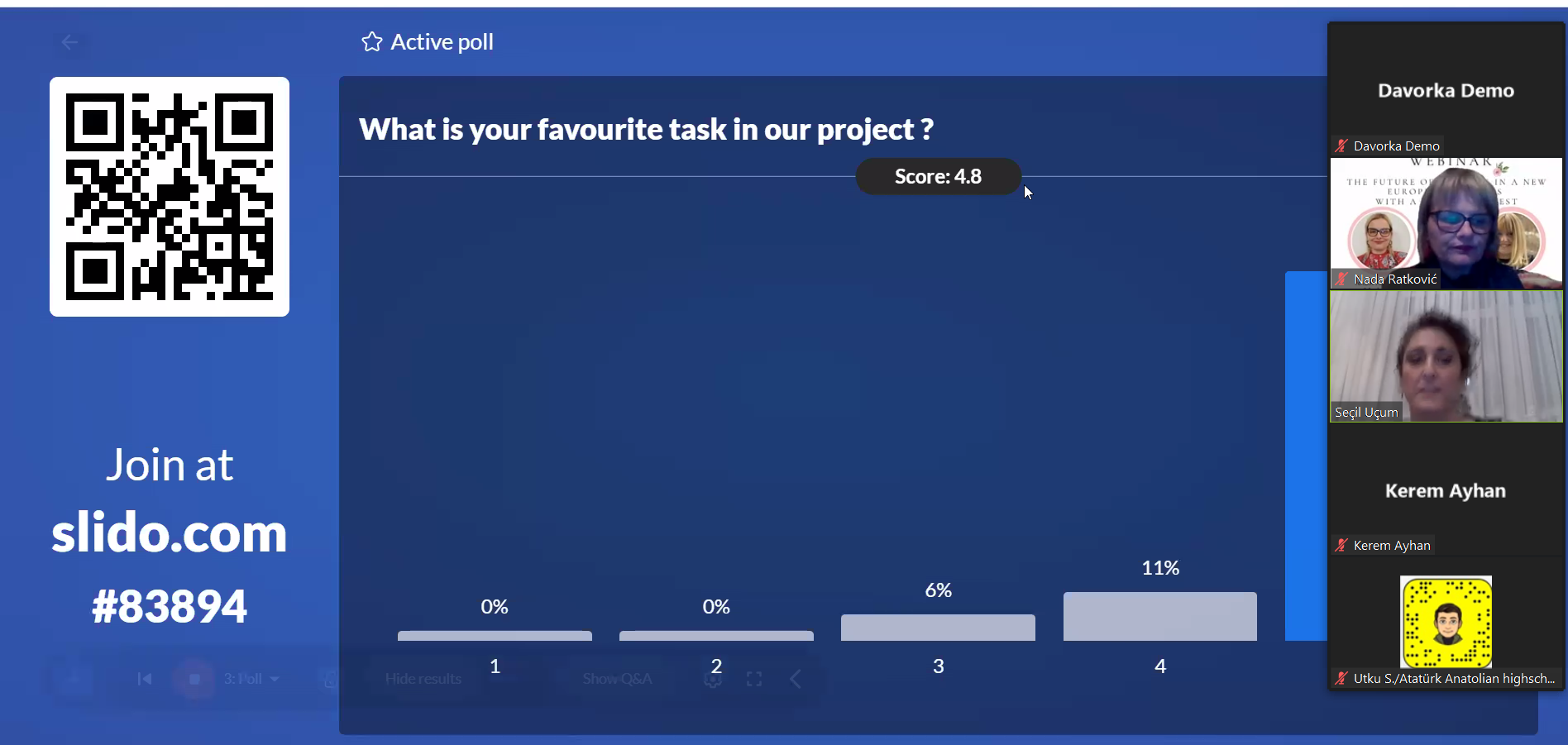Open the 3: Poll dropdown
Image resolution: width=1568 pixels, height=745 pixels.
coord(251,679)
